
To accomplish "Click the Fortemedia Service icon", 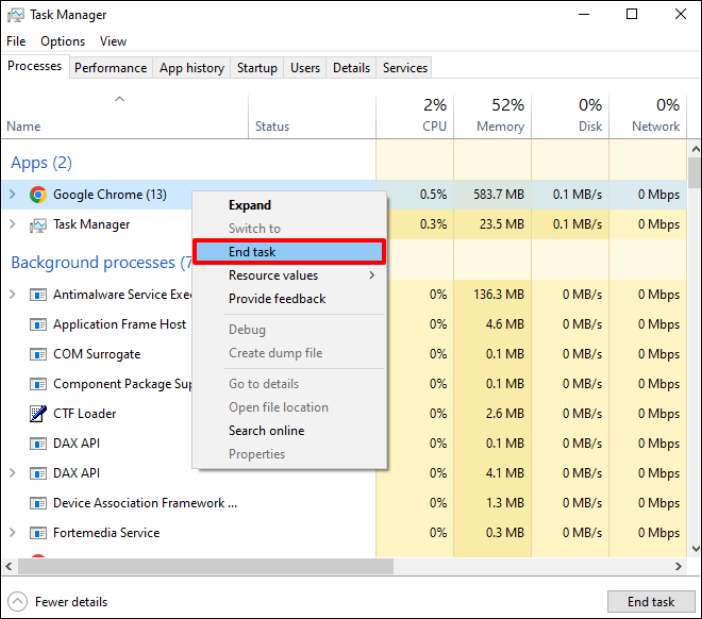I will tap(38, 533).
